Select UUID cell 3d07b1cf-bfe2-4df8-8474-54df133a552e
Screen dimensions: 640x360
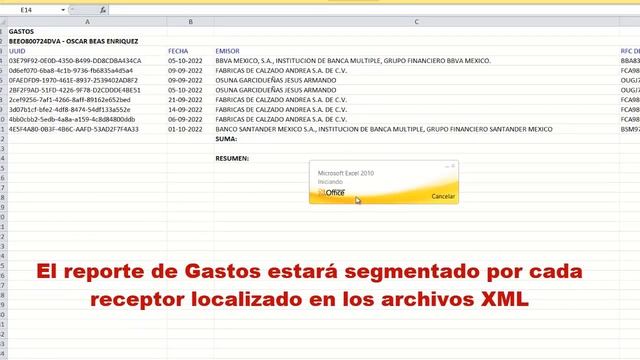click(x=87, y=110)
